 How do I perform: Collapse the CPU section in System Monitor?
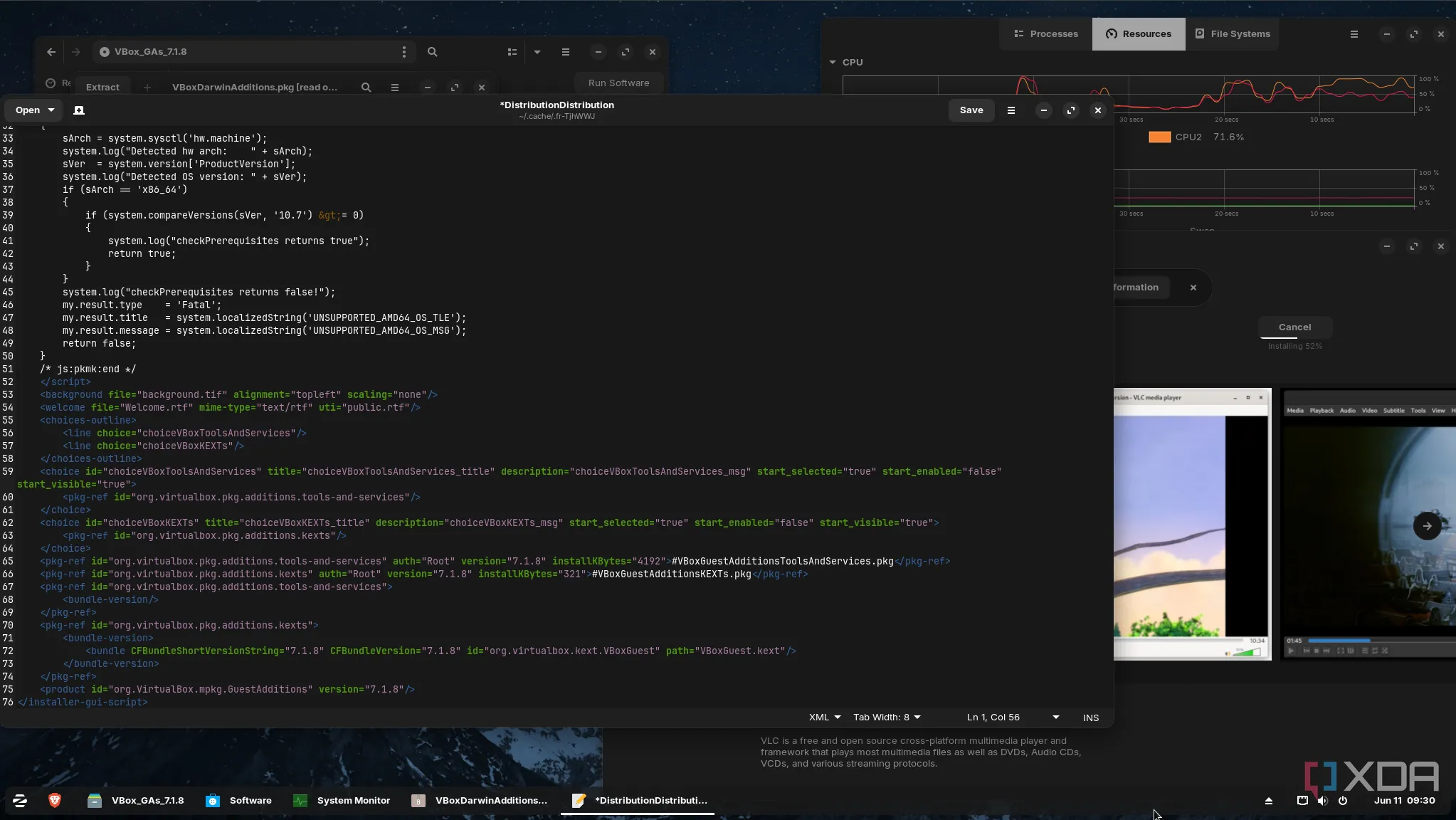[833, 63]
